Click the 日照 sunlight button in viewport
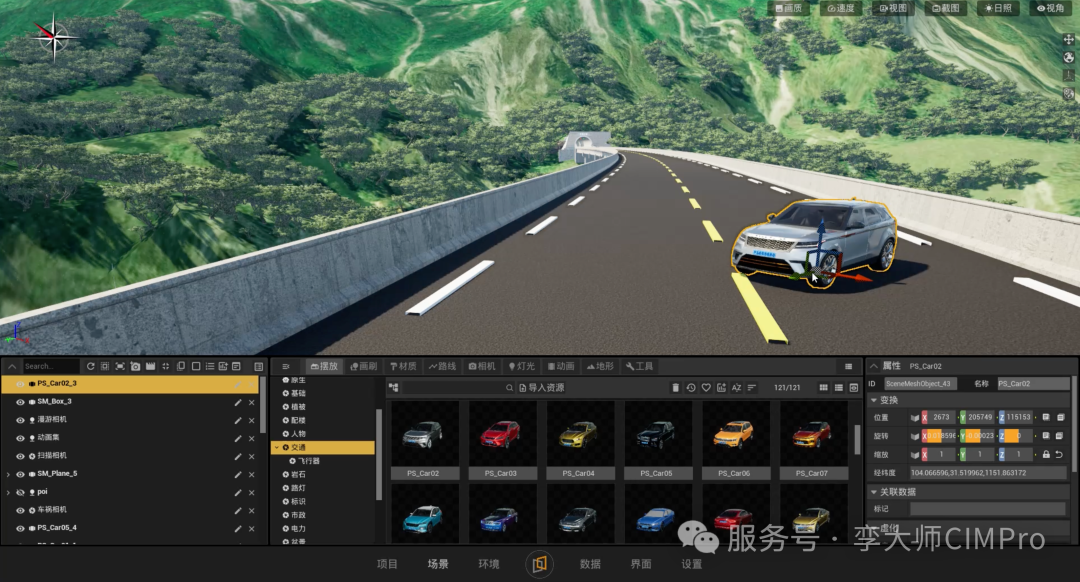The width and height of the screenshot is (1080, 582). (x=998, y=8)
